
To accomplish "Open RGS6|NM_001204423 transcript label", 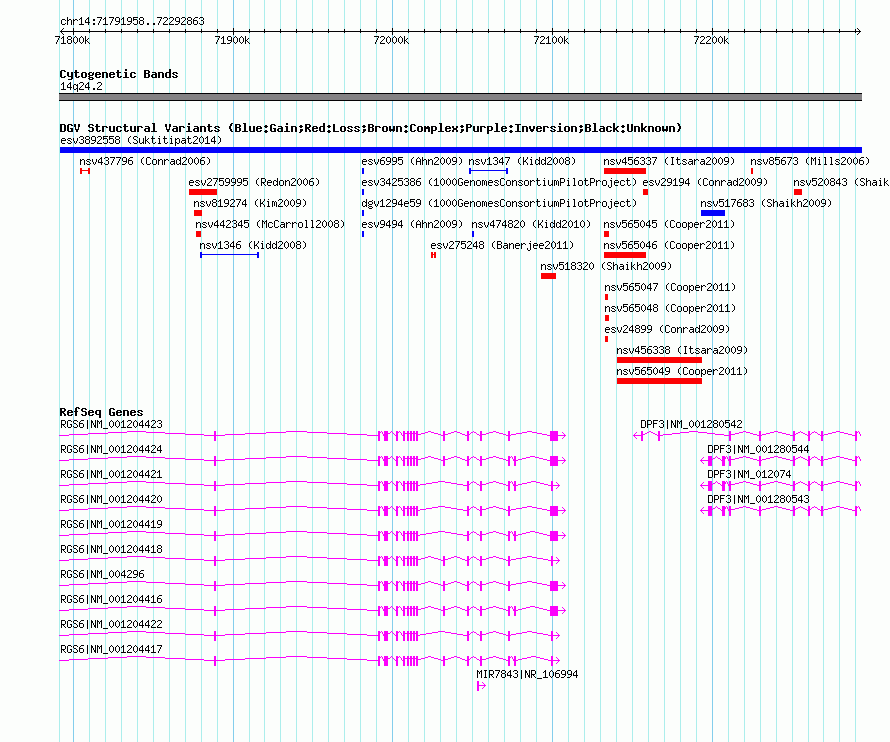I will pyautogui.click(x=111, y=424).
